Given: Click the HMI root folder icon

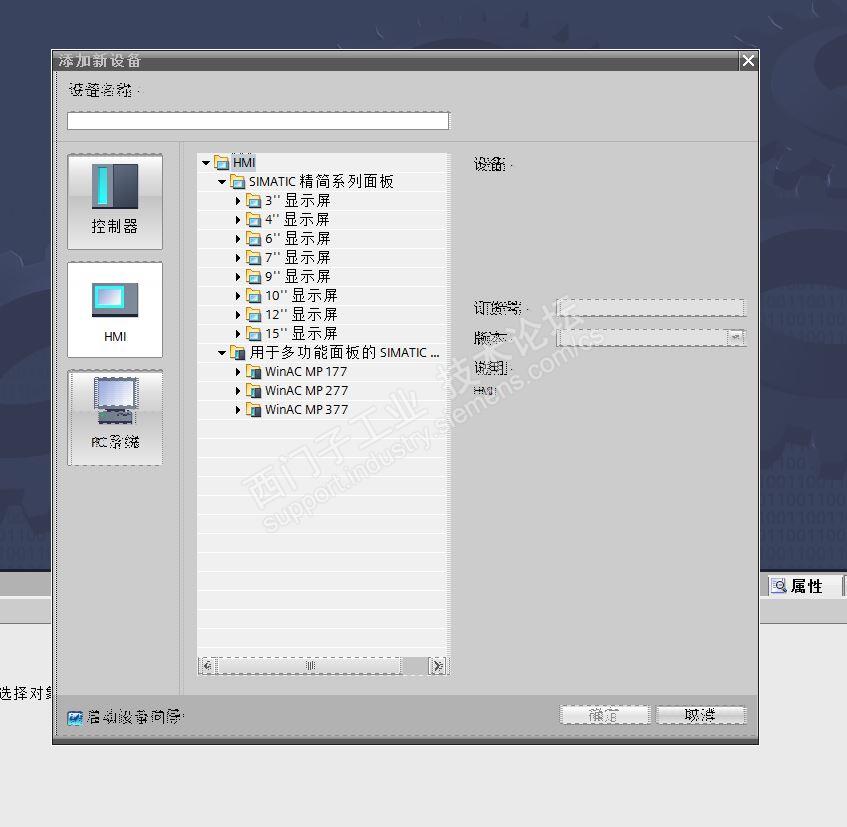Looking at the screenshot, I should [x=221, y=162].
